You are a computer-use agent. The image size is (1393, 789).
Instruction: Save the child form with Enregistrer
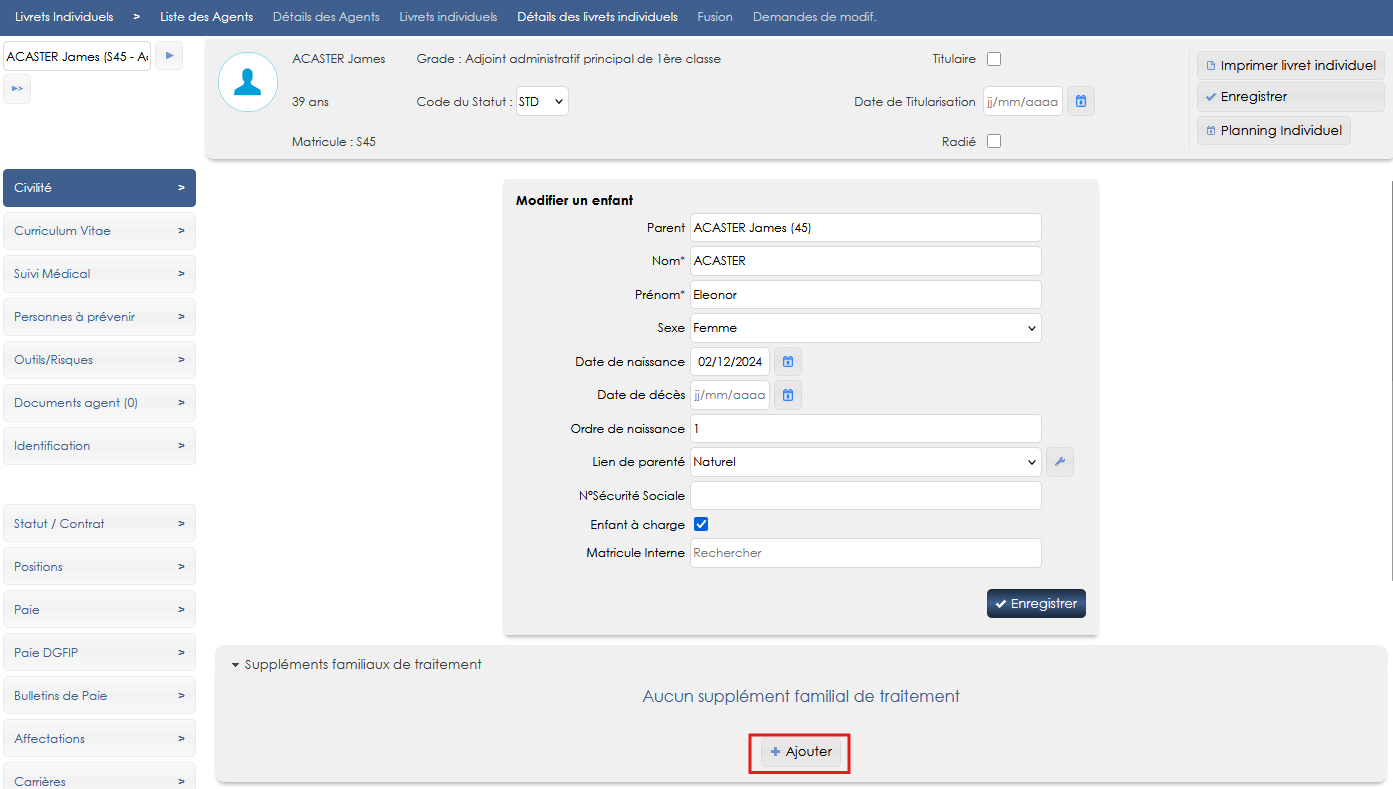coord(1036,604)
